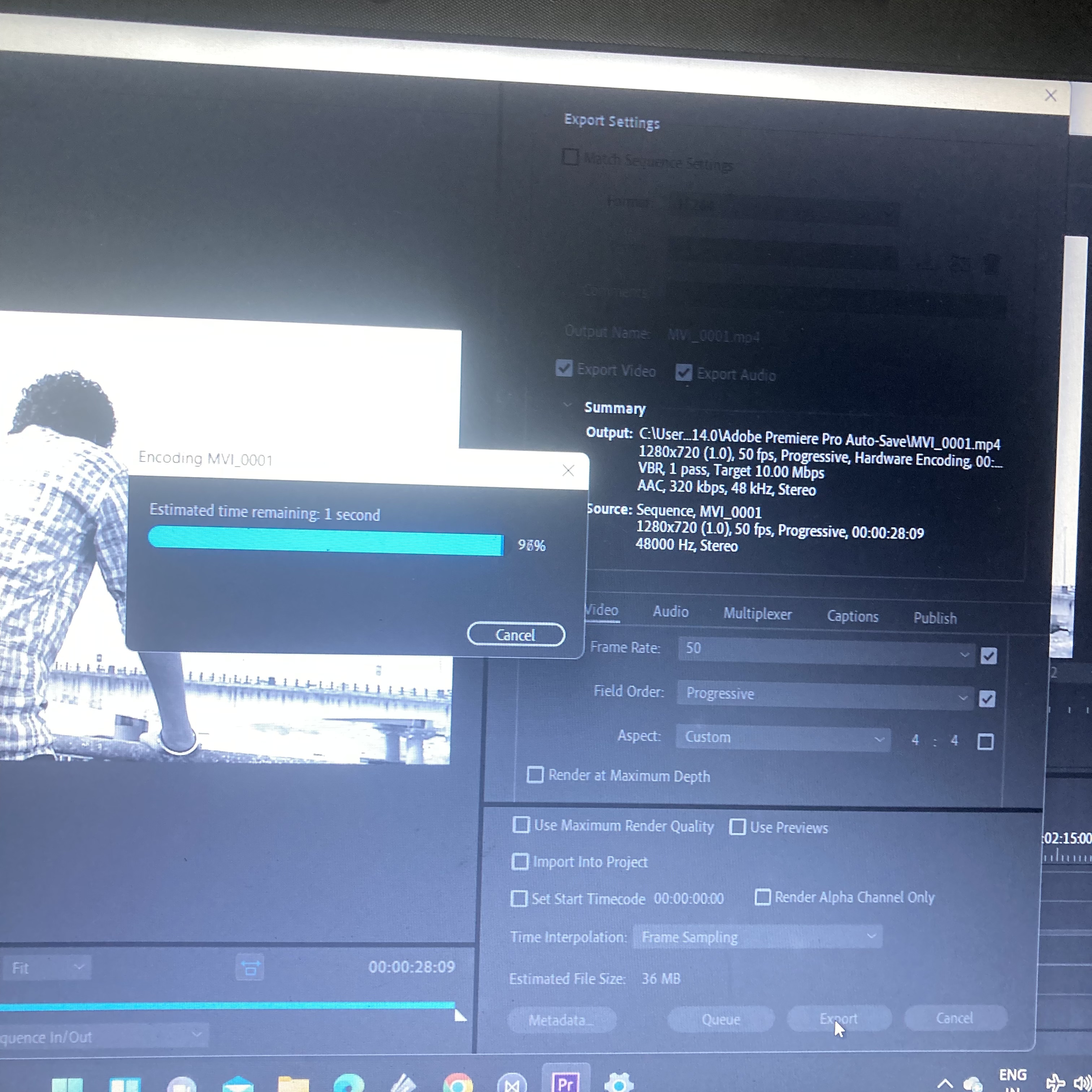The width and height of the screenshot is (1092, 1092).
Task: Enable Use Maximum Render Quality
Action: click(521, 825)
